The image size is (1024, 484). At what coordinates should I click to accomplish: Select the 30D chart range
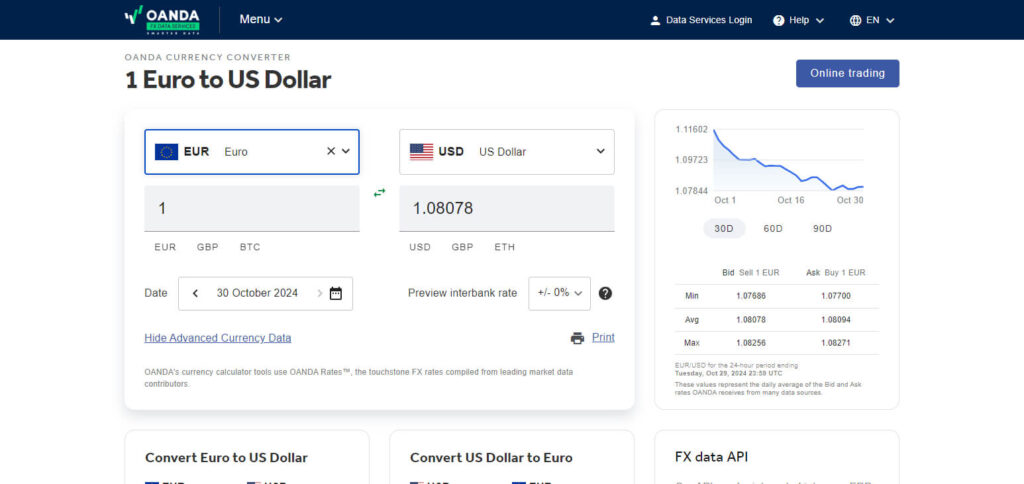pyautogui.click(x=724, y=229)
